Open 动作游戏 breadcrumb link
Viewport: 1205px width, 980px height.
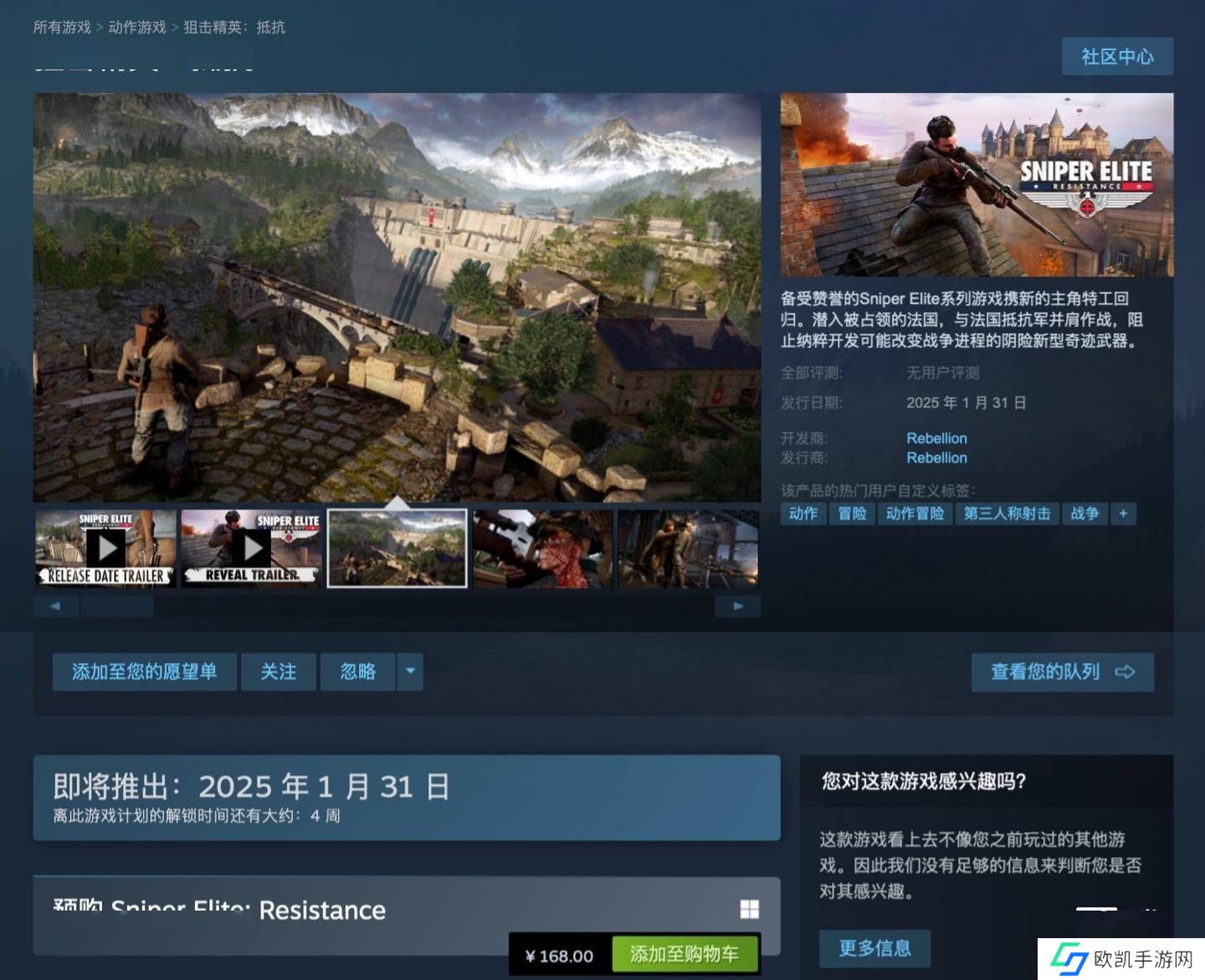pyautogui.click(x=137, y=27)
